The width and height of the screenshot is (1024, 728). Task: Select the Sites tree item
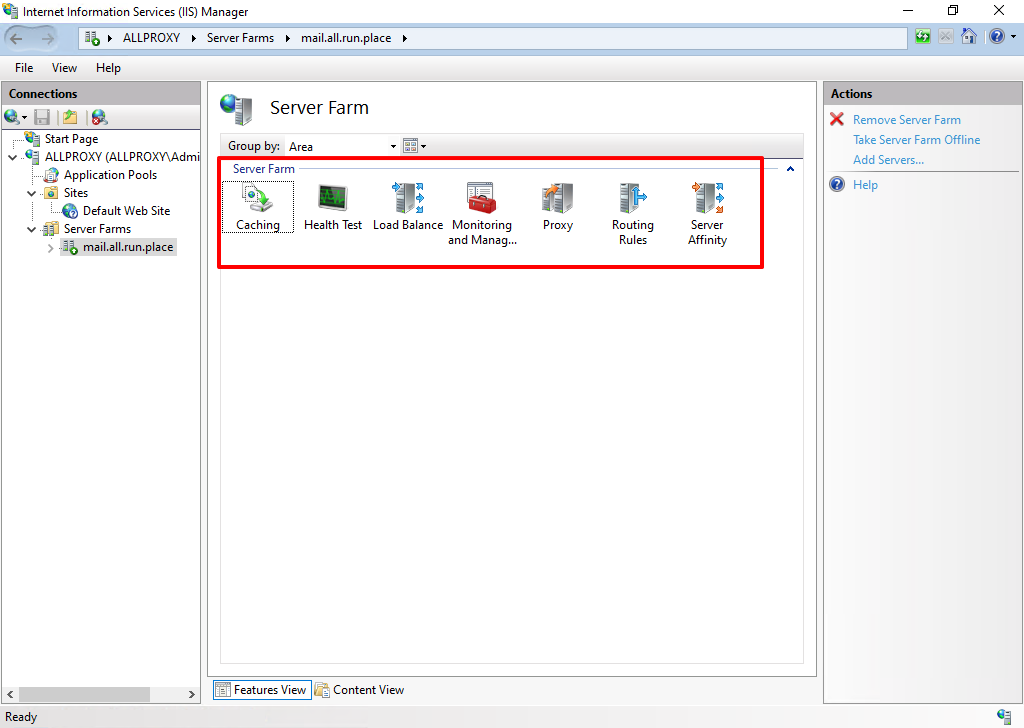76,193
